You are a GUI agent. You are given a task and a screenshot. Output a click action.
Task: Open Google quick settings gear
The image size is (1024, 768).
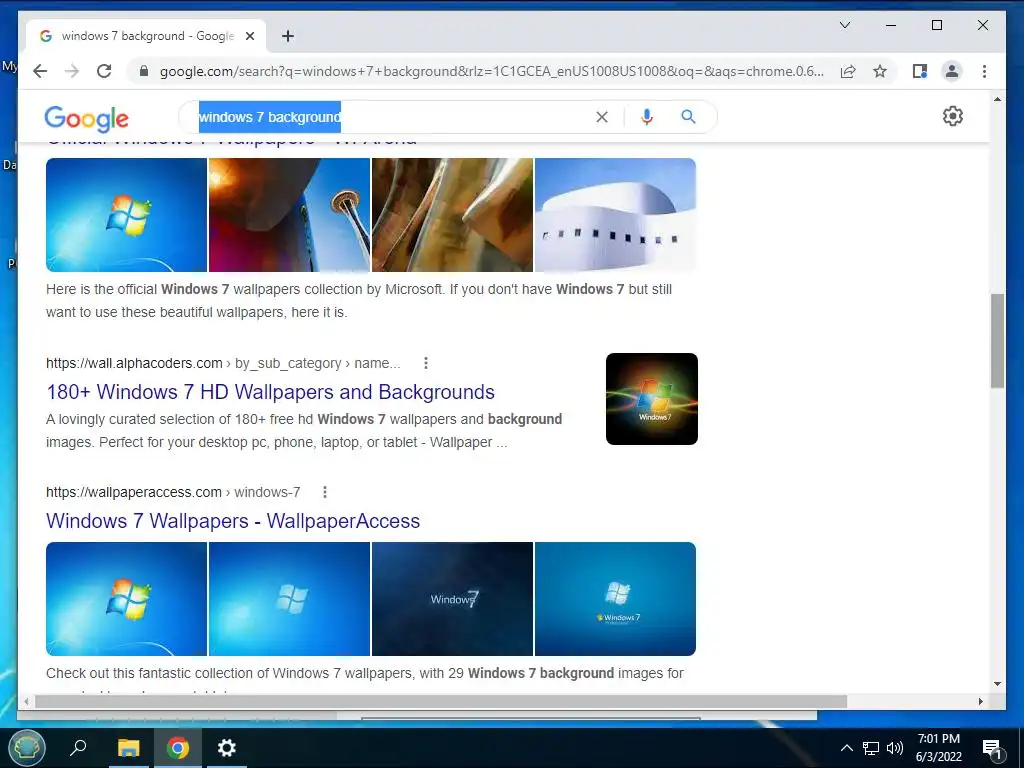point(953,116)
